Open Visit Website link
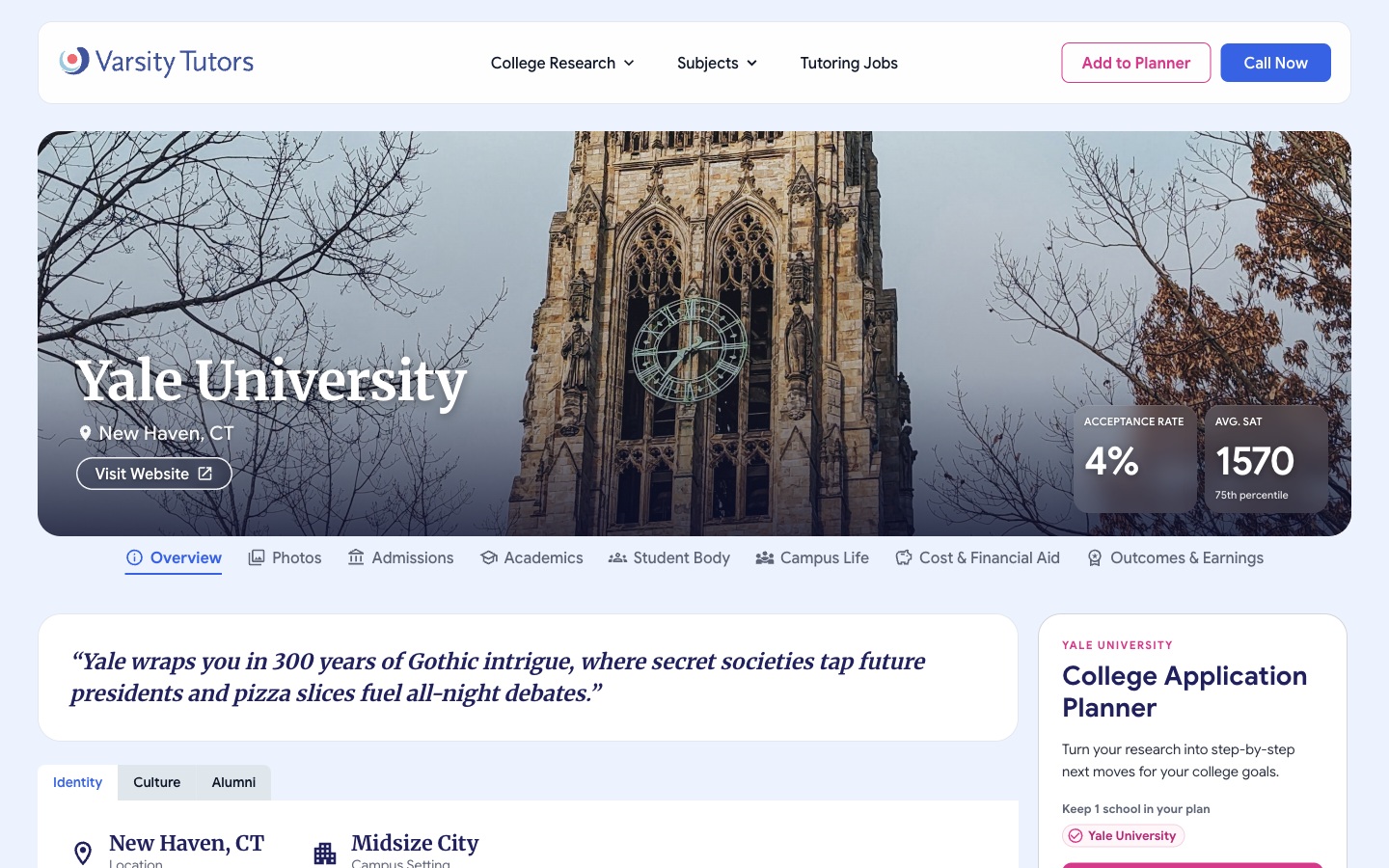This screenshot has height=868, width=1389. click(154, 474)
